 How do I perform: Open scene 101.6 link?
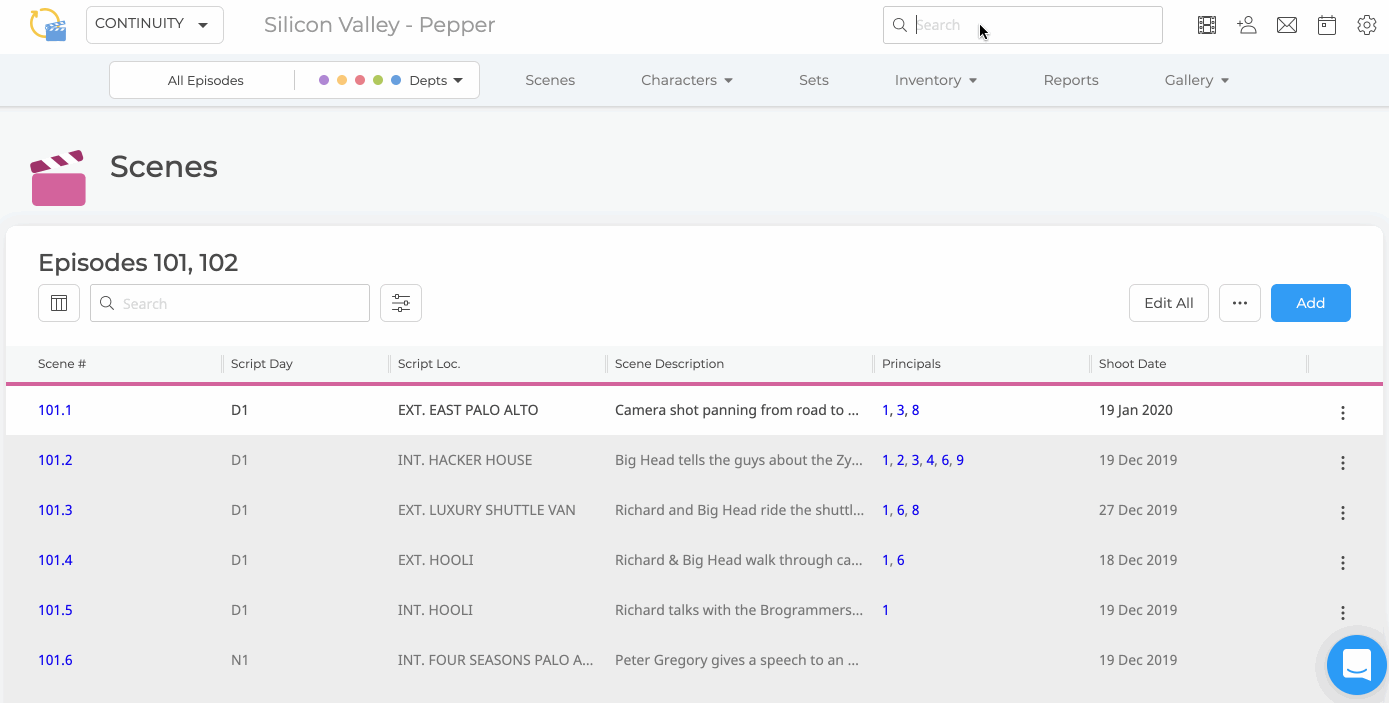click(x=55, y=660)
